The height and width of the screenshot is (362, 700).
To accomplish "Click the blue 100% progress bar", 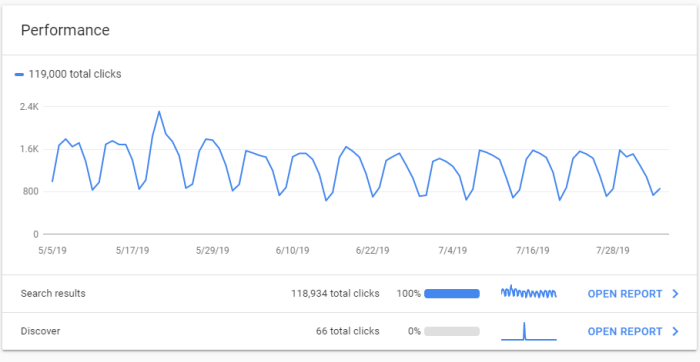I will (452, 294).
